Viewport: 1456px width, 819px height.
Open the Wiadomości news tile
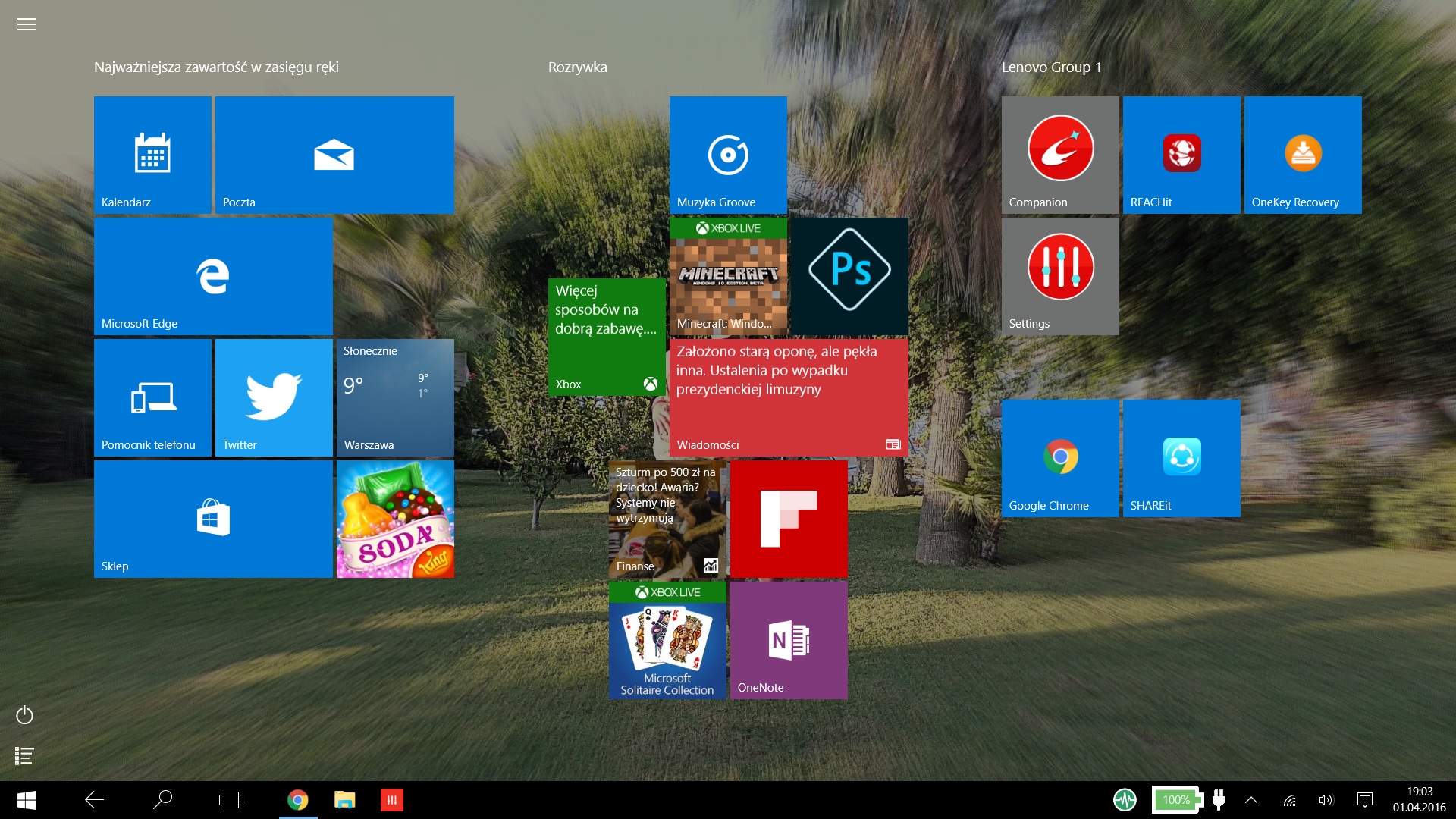pyautogui.click(x=789, y=397)
